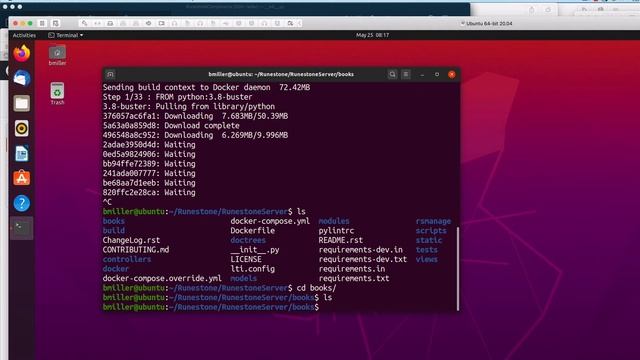
Task: Click the network arrows icon in VM toolbar
Action: pyautogui.click(x=98, y=23)
